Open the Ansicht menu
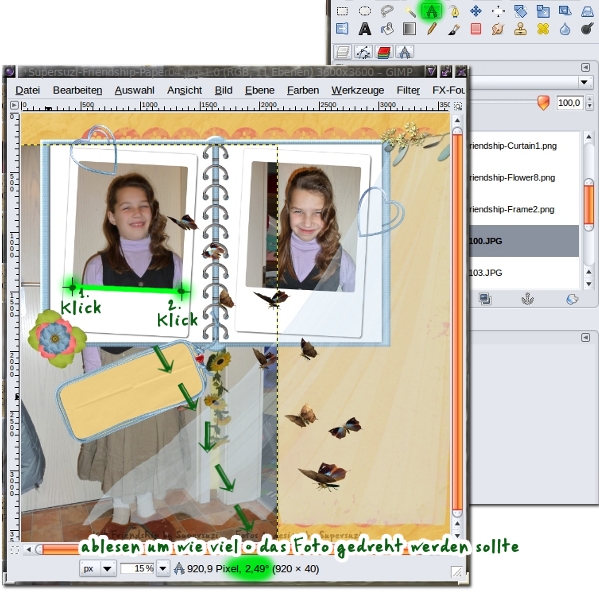 point(184,90)
